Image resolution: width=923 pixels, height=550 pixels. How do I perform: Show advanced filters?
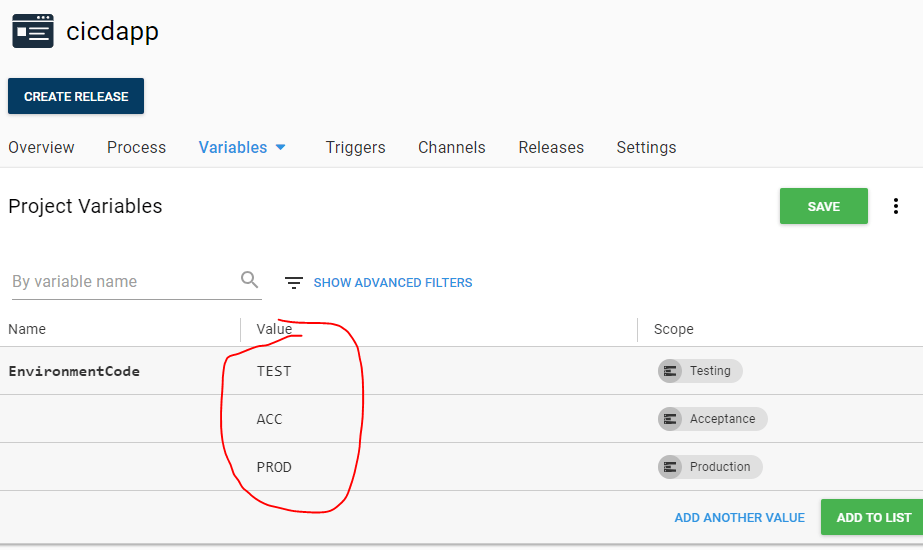(392, 283)
